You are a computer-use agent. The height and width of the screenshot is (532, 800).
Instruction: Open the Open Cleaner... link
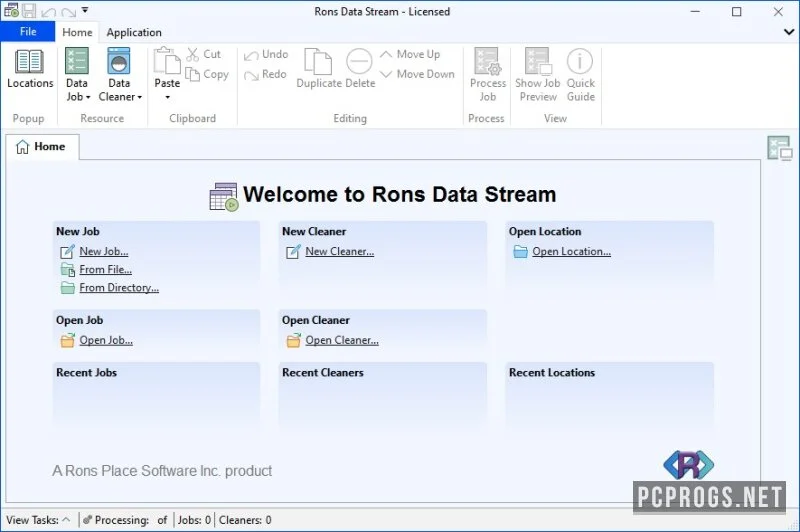click(342, 340)
